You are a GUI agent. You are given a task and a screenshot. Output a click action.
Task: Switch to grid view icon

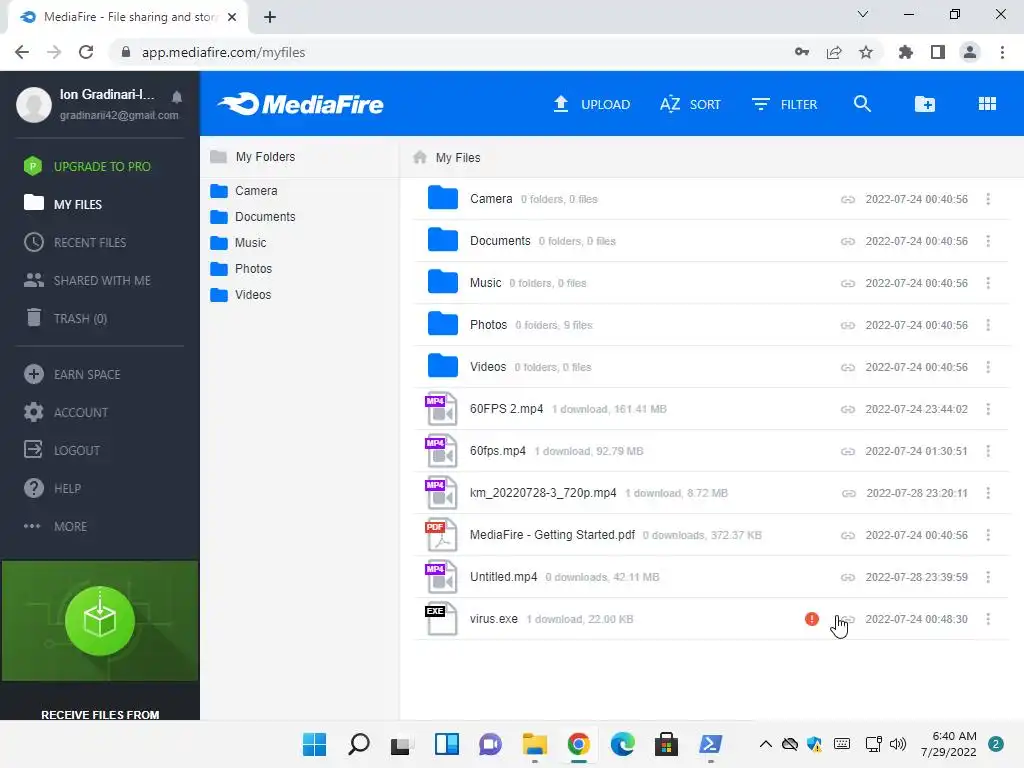pyautogui.click(x=987, y=104)
